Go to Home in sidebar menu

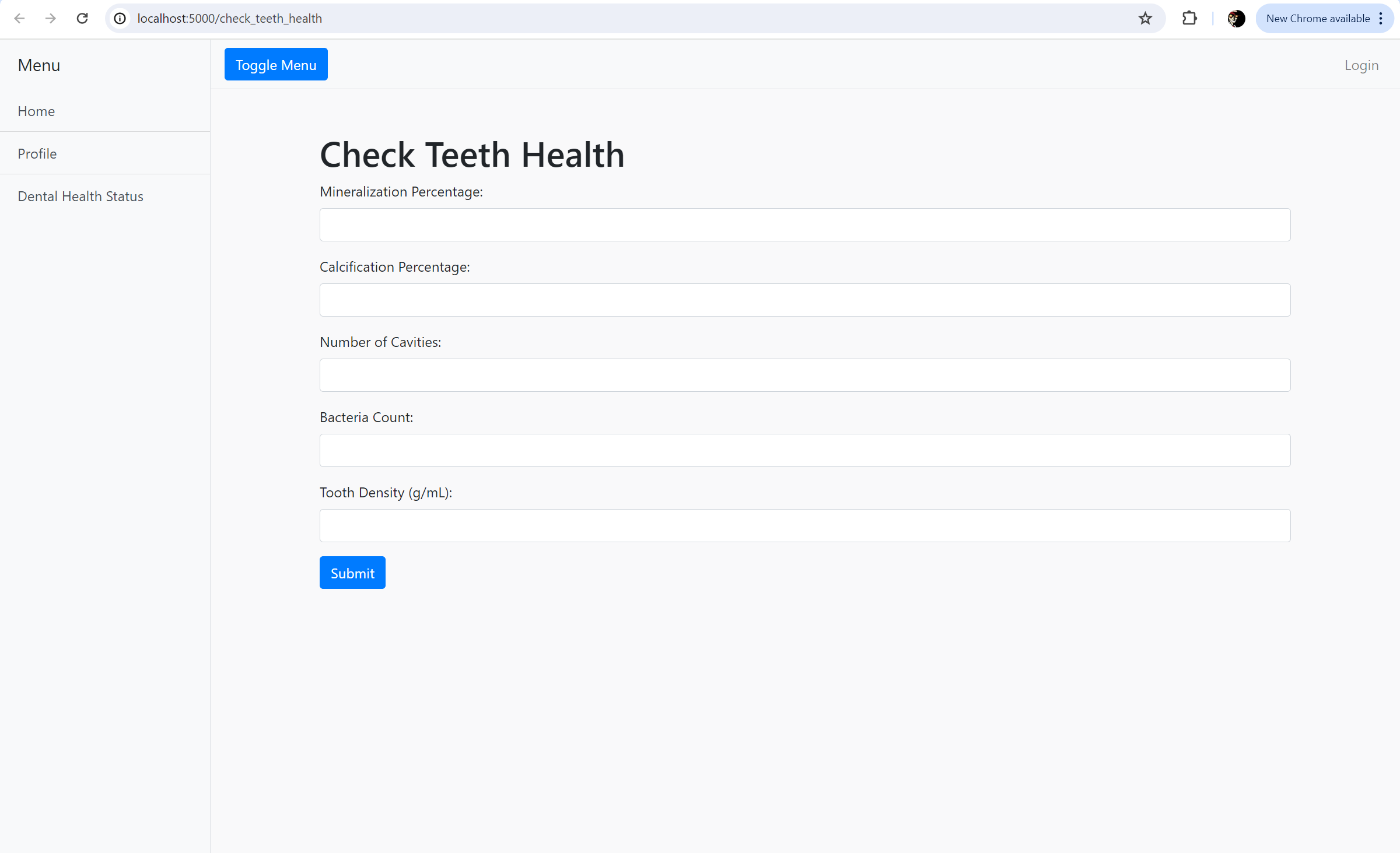(36, 111)
